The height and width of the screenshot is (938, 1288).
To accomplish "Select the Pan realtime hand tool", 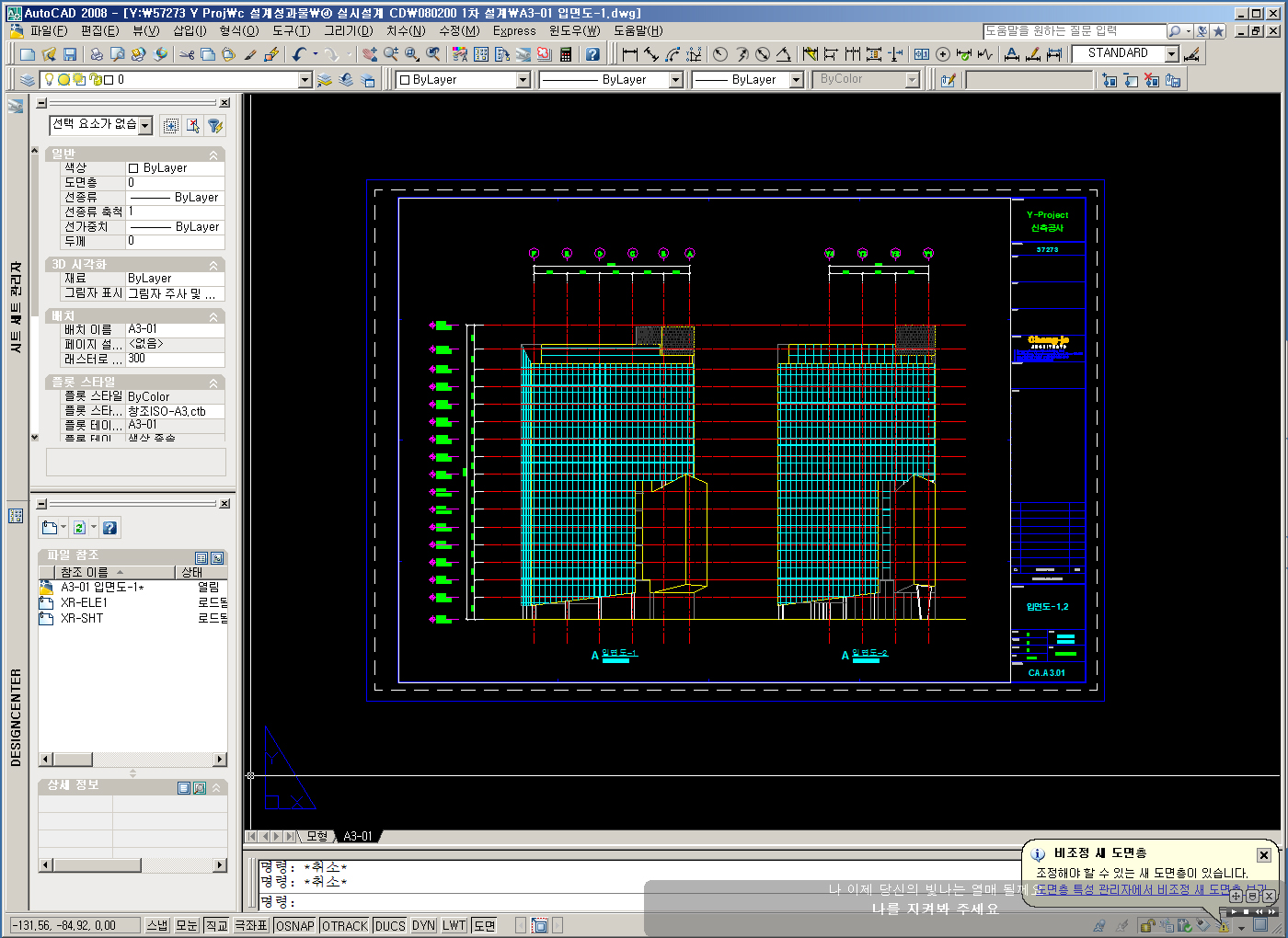I will coord(369,55).
